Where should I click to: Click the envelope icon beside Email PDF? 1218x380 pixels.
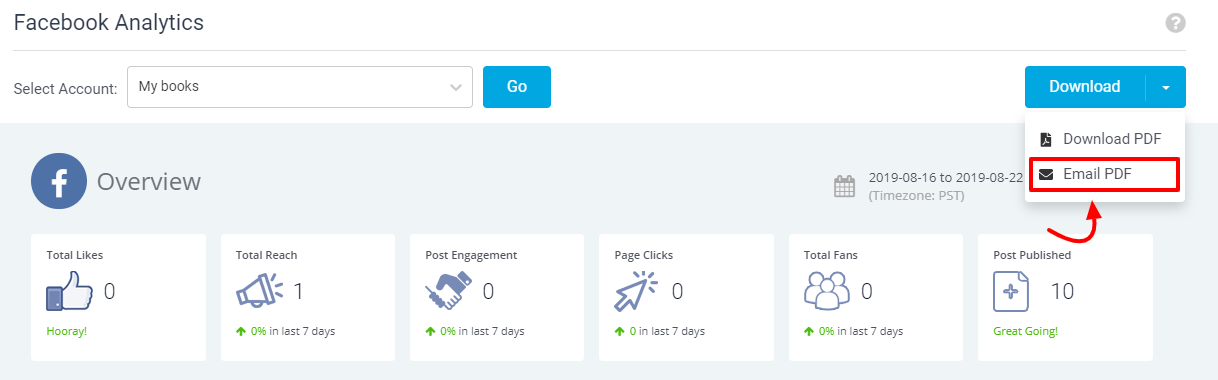coord(1046,175)
